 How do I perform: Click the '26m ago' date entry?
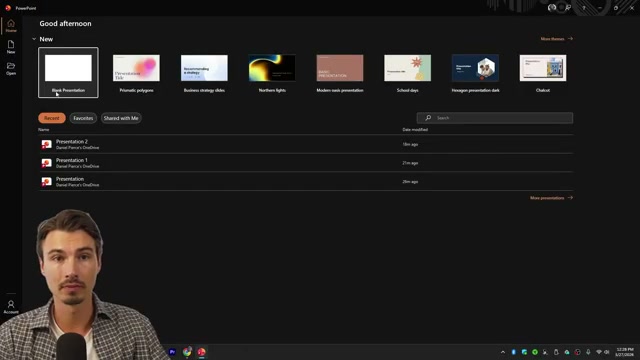pyautogui.click(x=410, y=182)
